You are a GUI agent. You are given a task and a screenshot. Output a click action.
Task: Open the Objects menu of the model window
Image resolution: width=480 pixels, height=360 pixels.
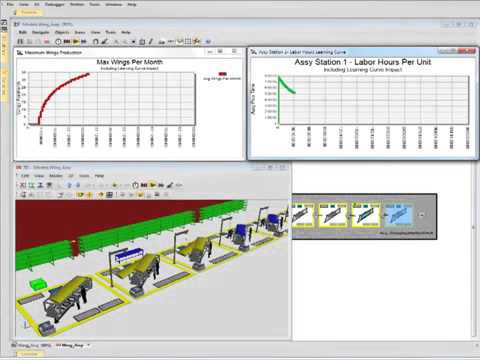62,32
